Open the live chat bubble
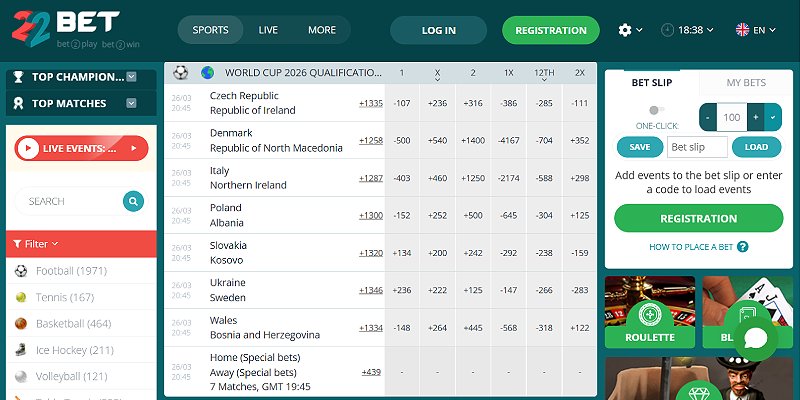The width and height of the screenshot is (800, 400). [756, 338]
